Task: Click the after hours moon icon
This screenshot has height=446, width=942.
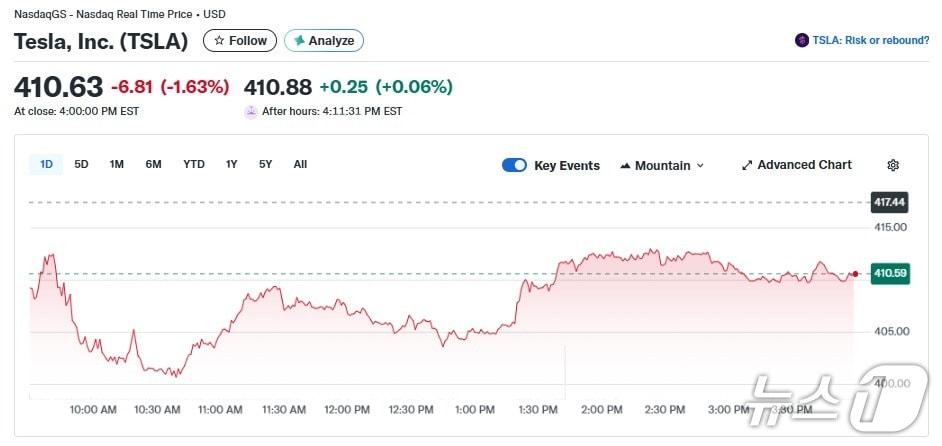Action: (251, 111)
